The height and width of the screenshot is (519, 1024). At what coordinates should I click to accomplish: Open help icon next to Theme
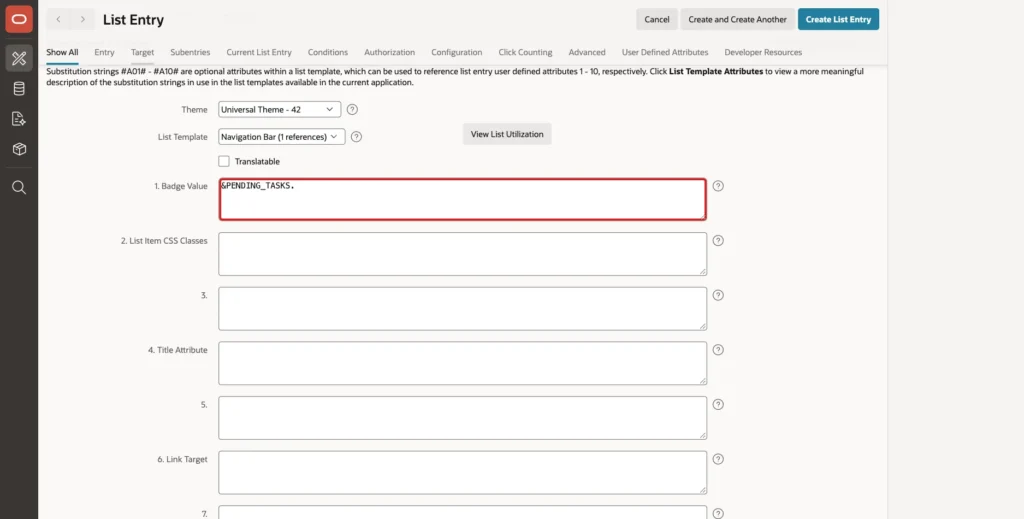click(352, 110)
